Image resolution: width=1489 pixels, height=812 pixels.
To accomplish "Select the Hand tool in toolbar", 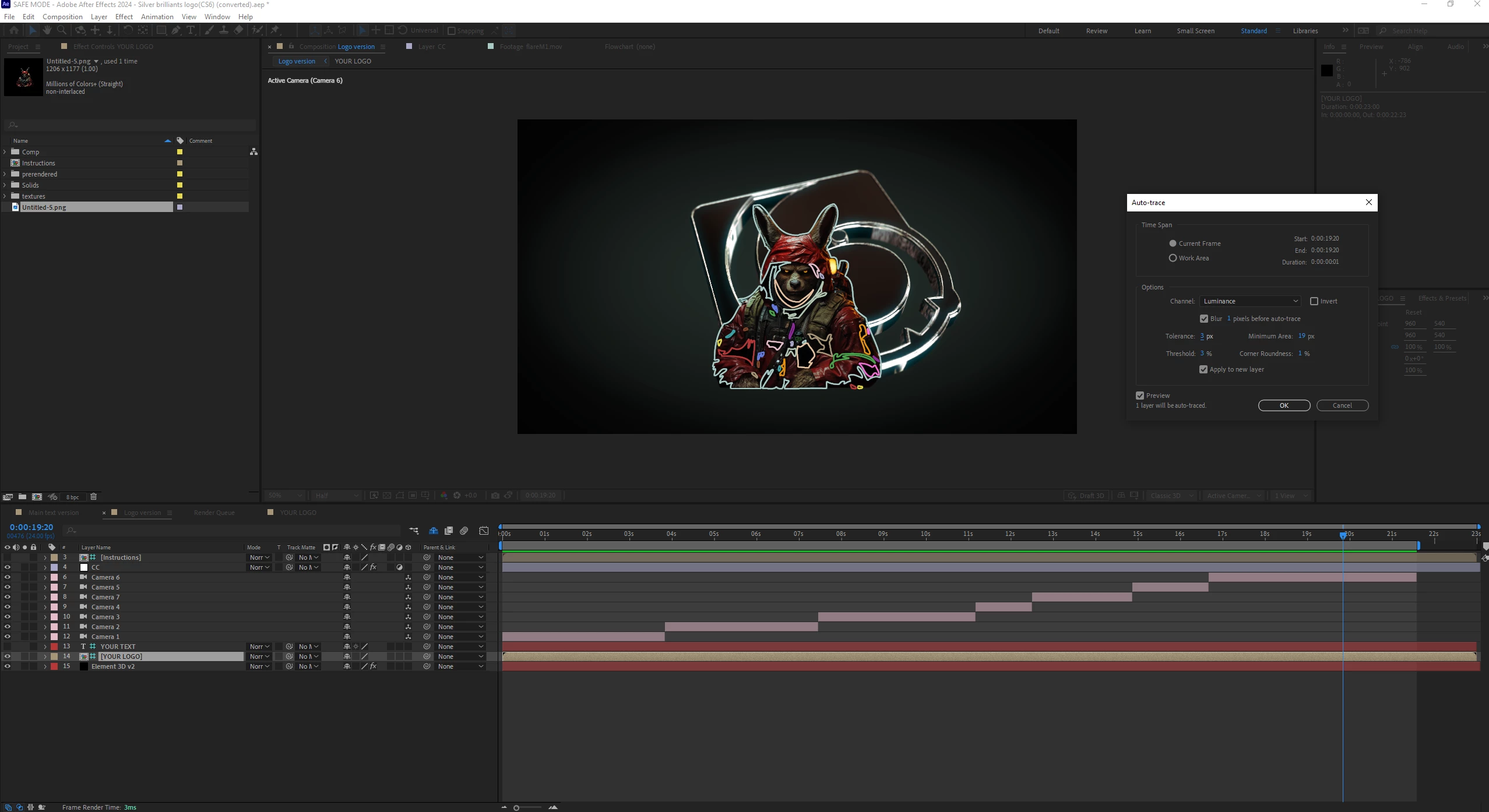I will (x=47, y=30).
